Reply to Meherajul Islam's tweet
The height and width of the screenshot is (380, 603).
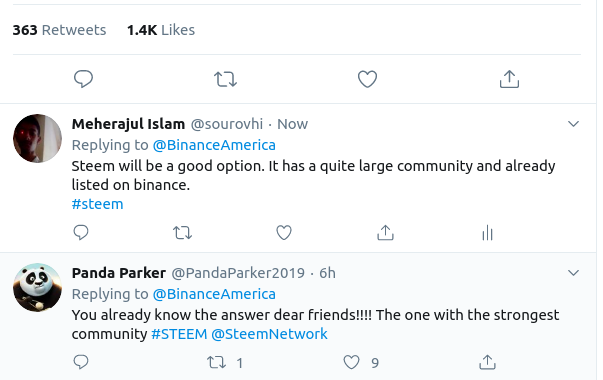81,233
